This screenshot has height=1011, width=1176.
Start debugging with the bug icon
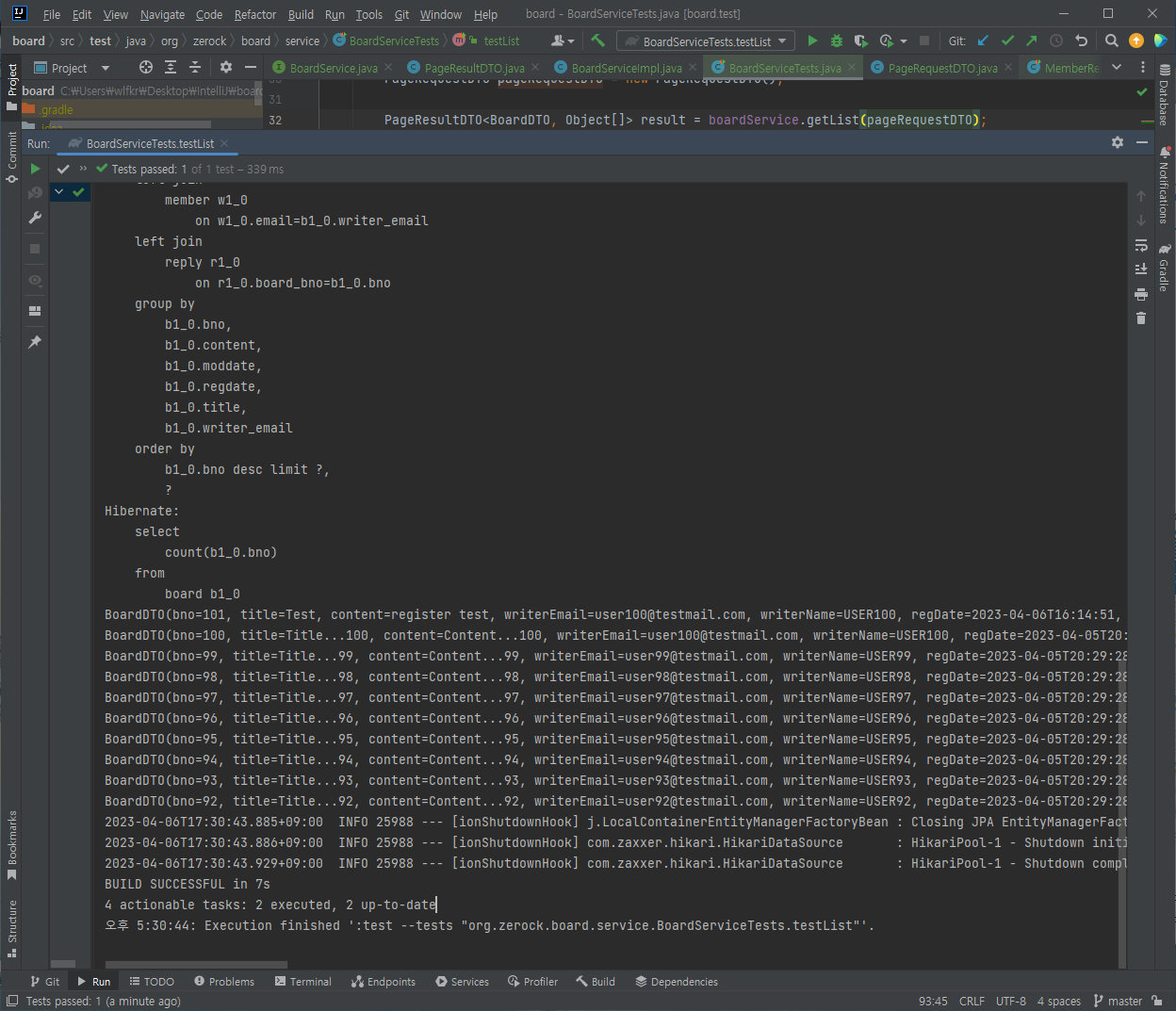coord(837,41)
